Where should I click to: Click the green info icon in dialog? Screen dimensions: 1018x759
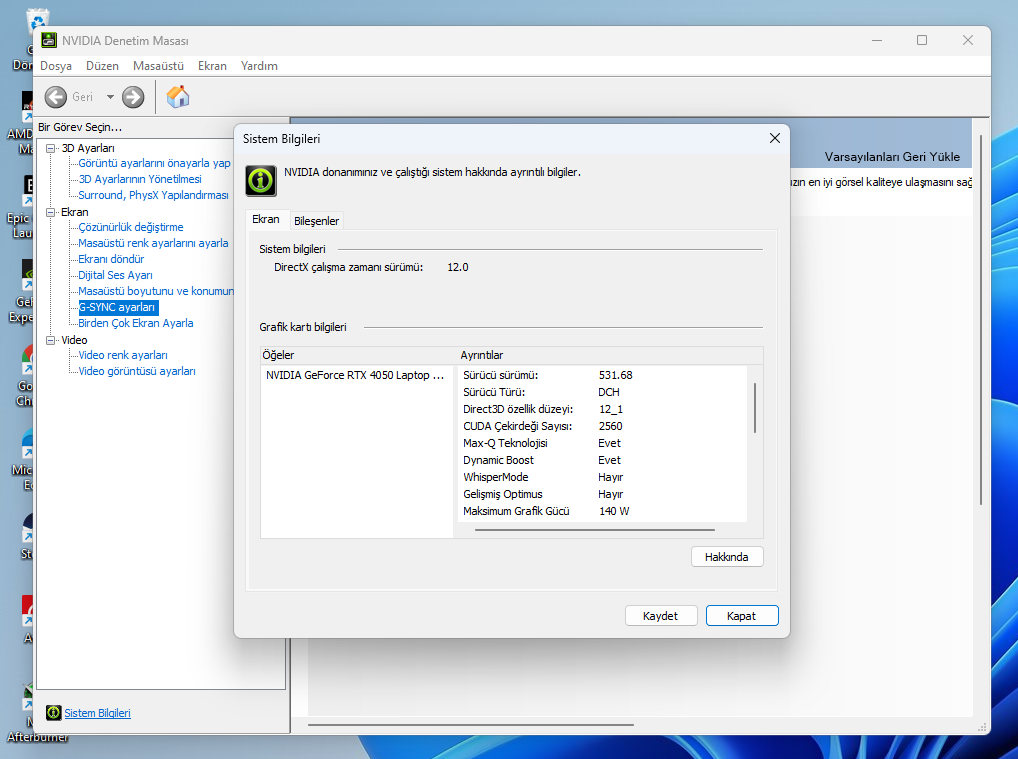[x=261, y=180]
